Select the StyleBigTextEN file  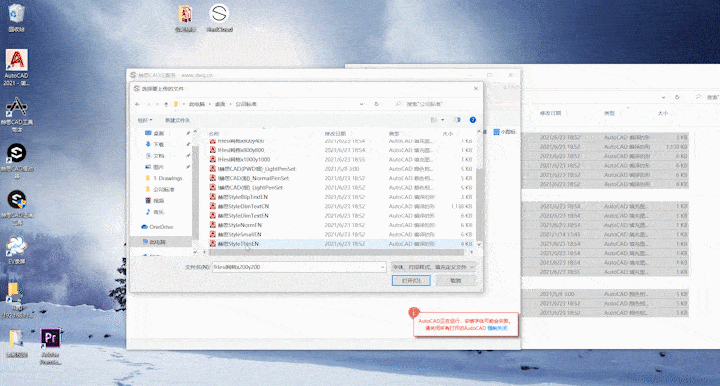(x=341, y=197)
